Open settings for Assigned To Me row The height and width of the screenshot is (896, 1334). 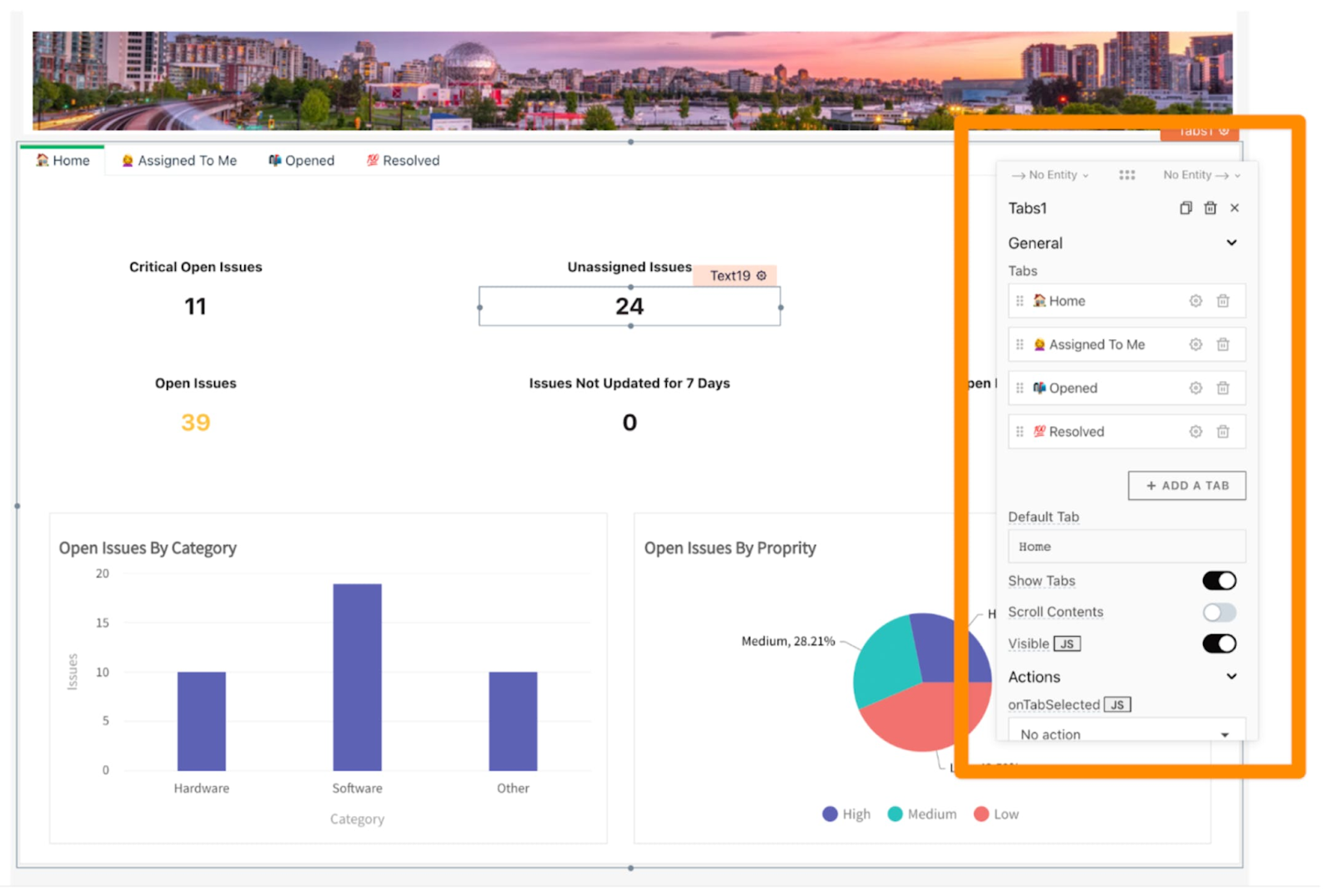click(1196, 344)
